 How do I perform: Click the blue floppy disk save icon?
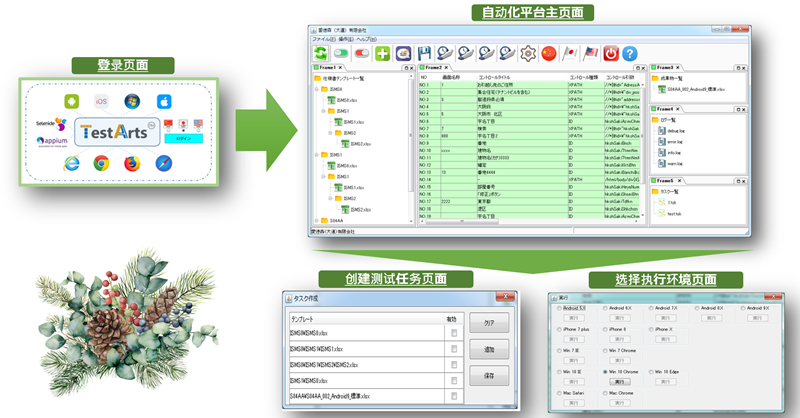pos(425,52)
